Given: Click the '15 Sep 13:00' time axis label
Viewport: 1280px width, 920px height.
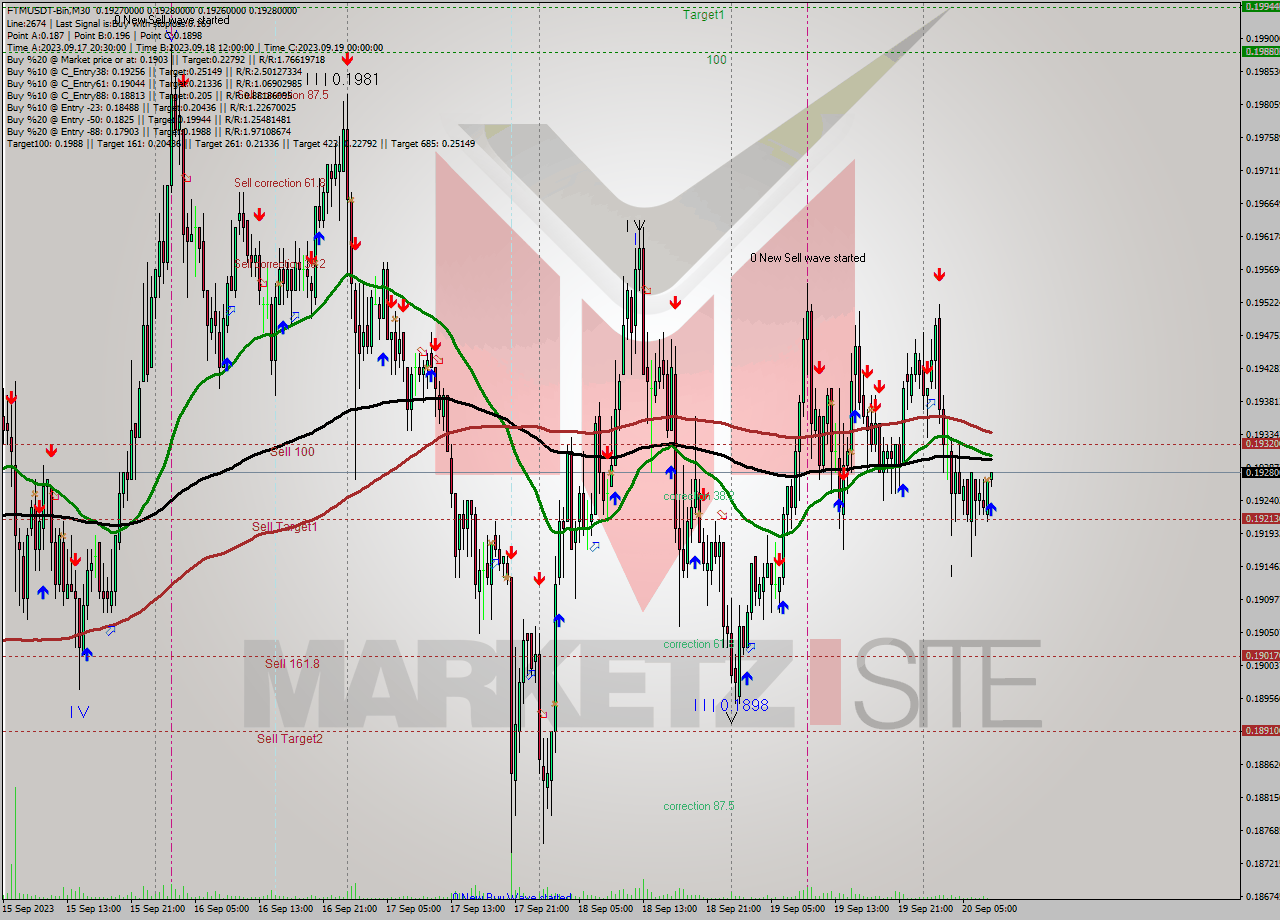Looking at the screenshot, I should point(91,909).
